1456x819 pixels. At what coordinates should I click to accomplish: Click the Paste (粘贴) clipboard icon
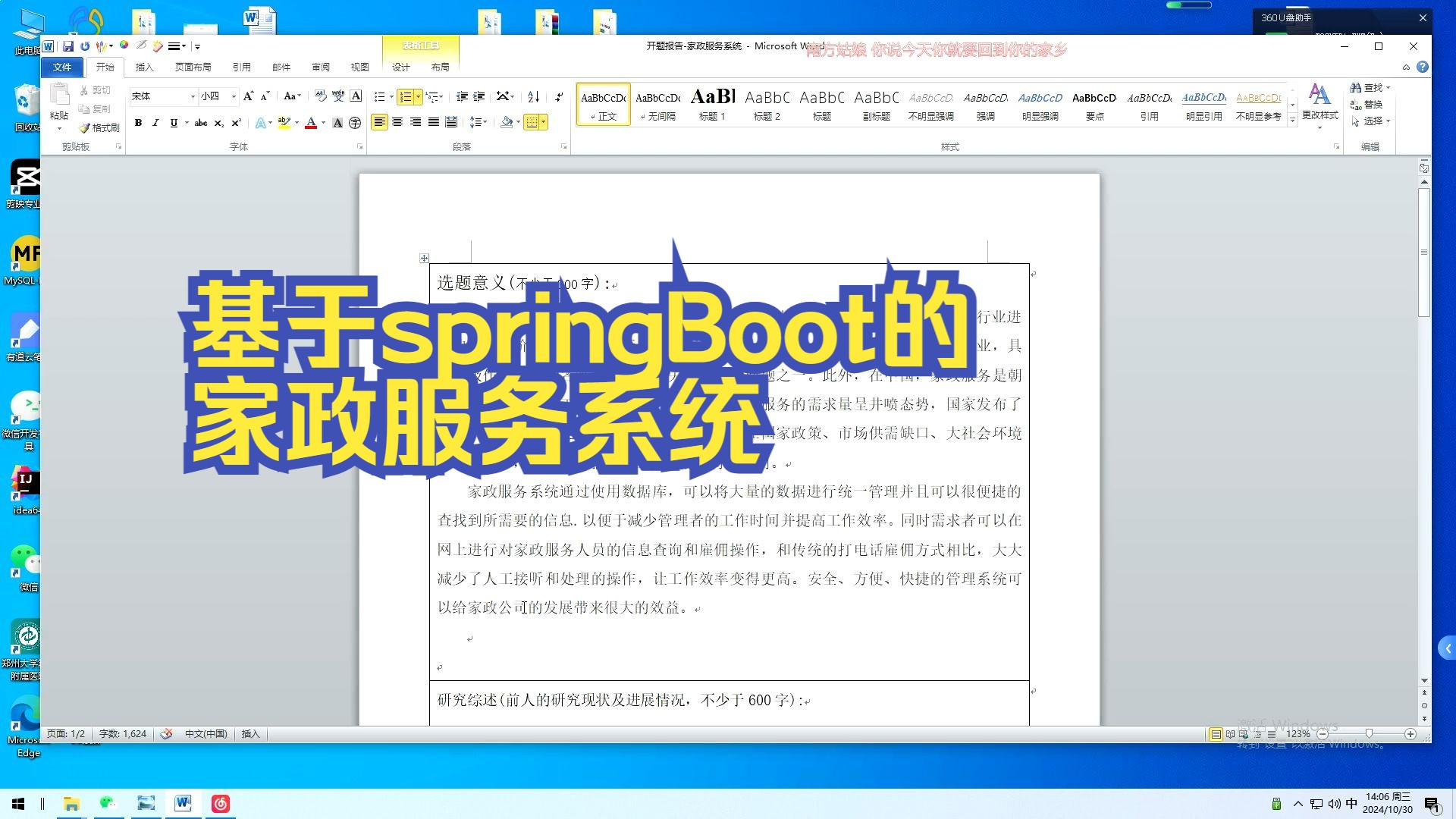(59, 94)
